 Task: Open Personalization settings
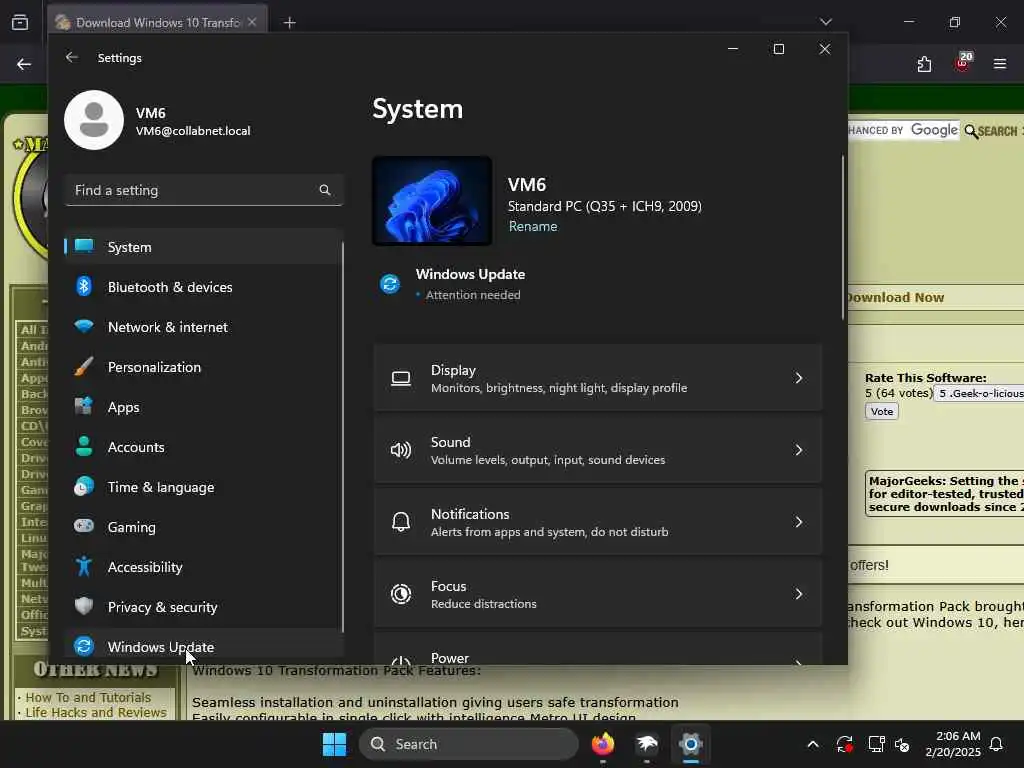(203, 367)
